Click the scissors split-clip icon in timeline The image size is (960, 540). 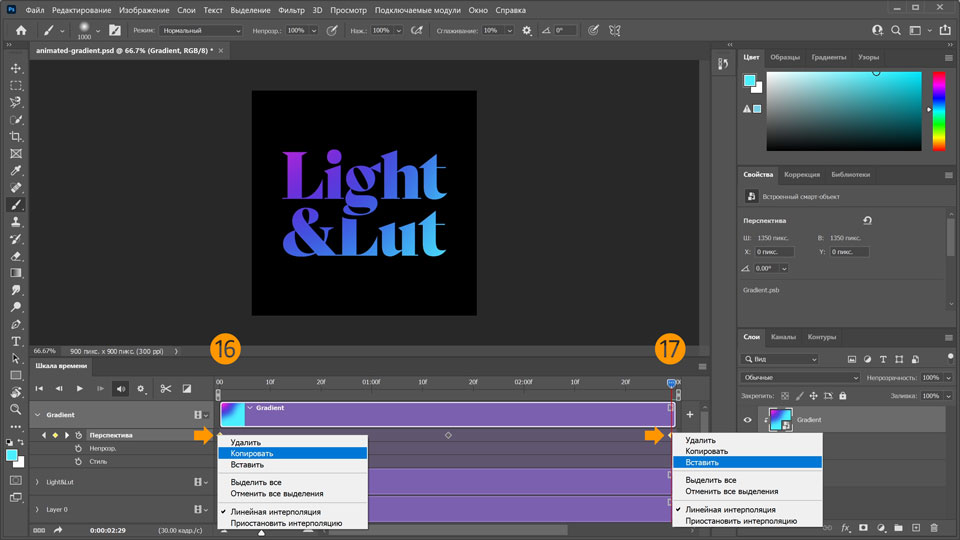point(165,388)
